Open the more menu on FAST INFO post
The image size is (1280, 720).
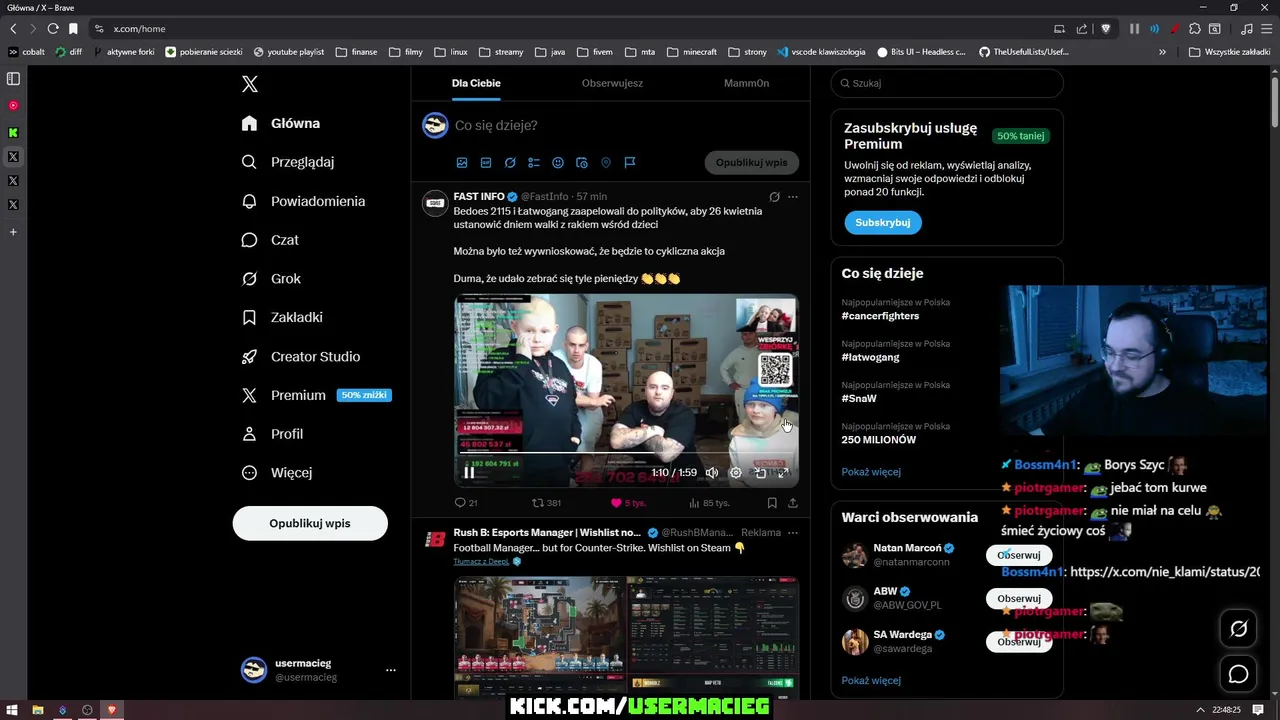[x=793, y=197]
